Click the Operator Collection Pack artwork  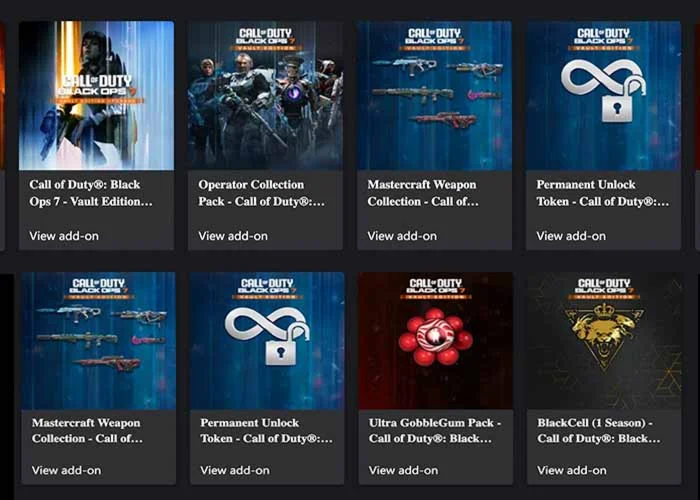(265, 95)
